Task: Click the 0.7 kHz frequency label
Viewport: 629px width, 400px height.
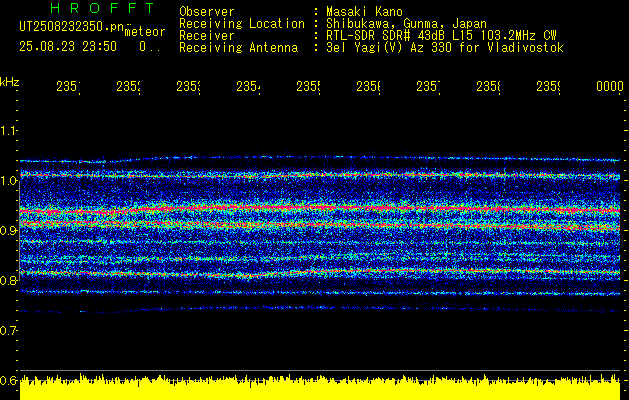Action: click(8, 330)
